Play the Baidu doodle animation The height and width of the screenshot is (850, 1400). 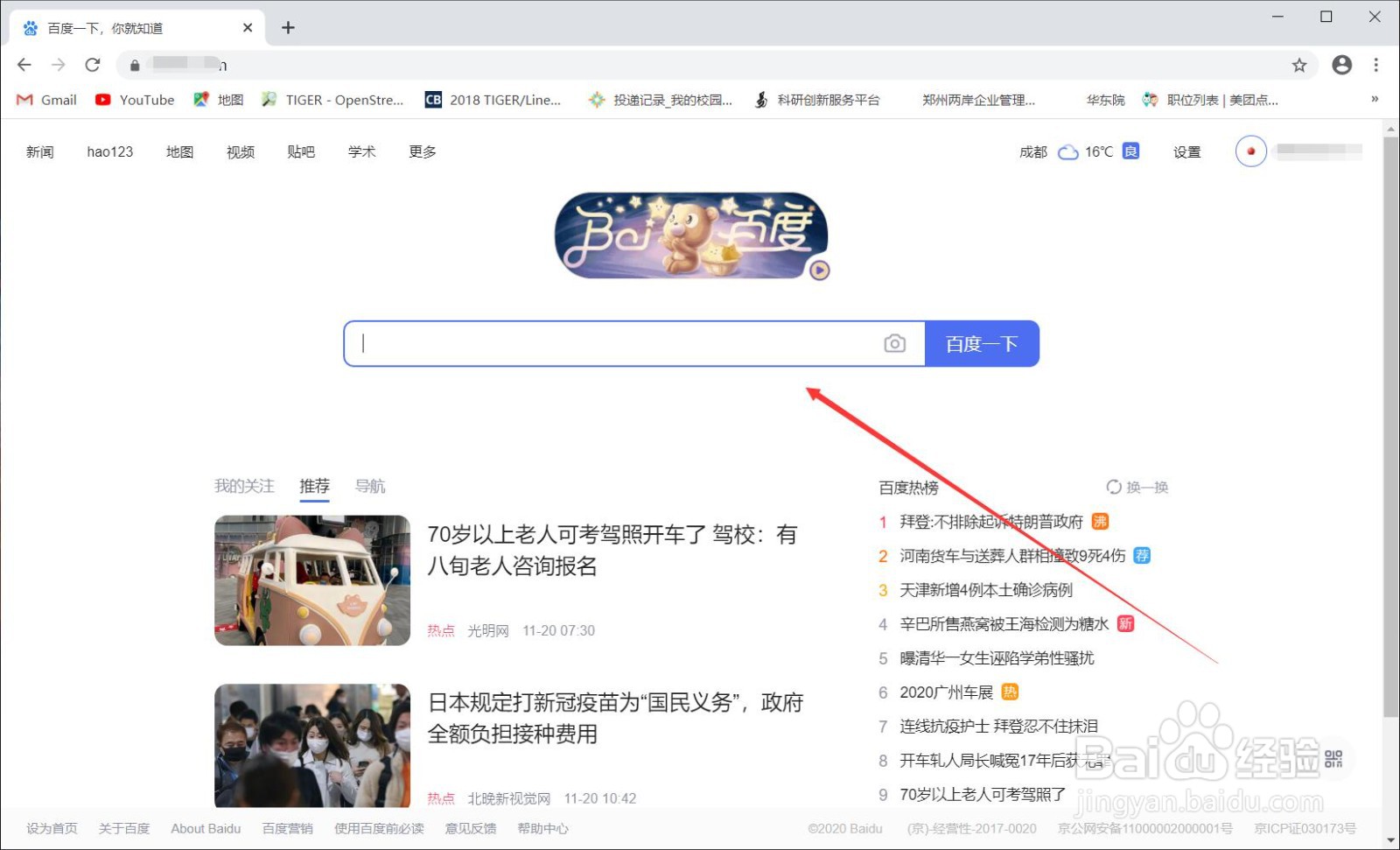[819, 270]
